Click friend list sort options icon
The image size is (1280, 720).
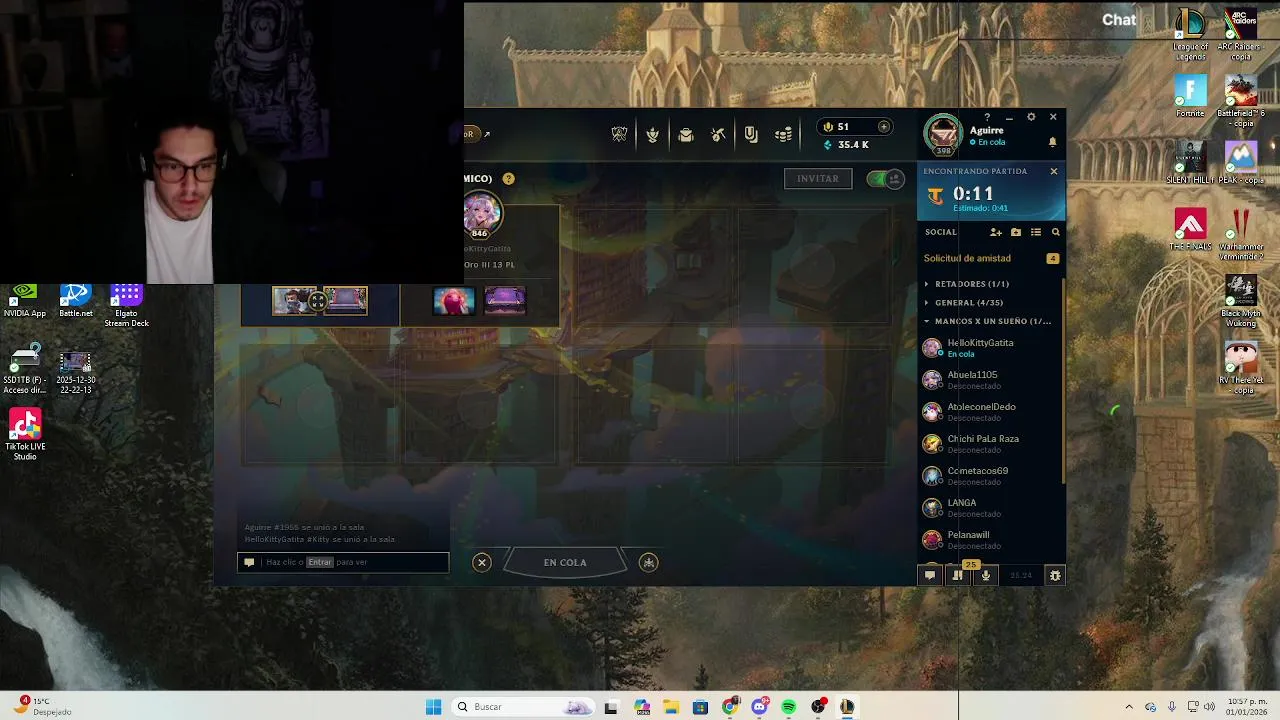point(1036,232)
